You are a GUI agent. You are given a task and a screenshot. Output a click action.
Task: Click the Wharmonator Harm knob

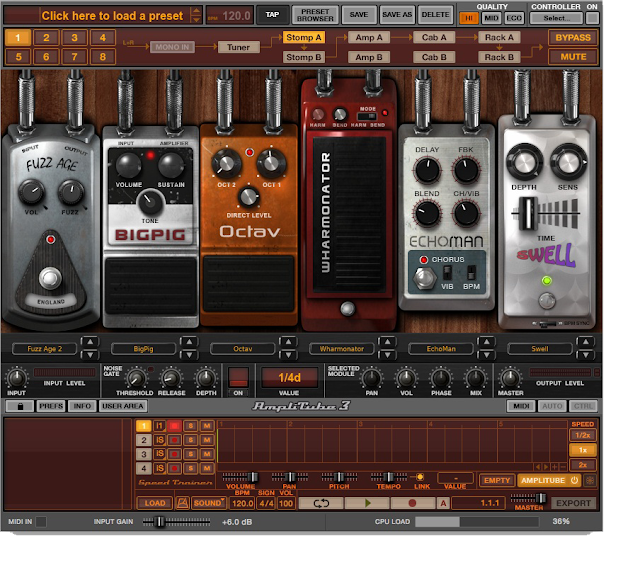(x=318, y=114)
